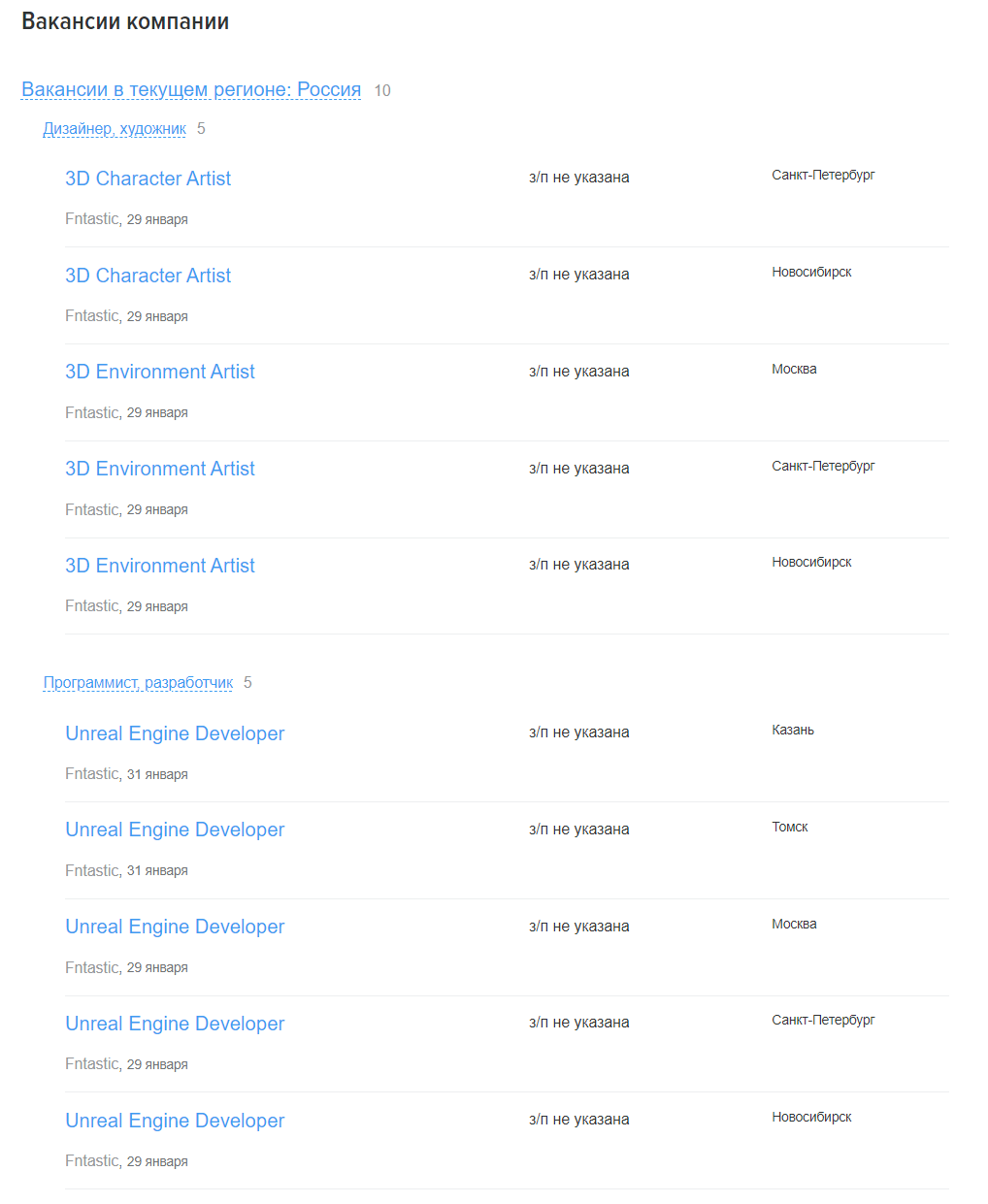Collapse the 'Программист, разработчик' category
This screenshot has height=1204, width=988.
(x=138, y=683)
